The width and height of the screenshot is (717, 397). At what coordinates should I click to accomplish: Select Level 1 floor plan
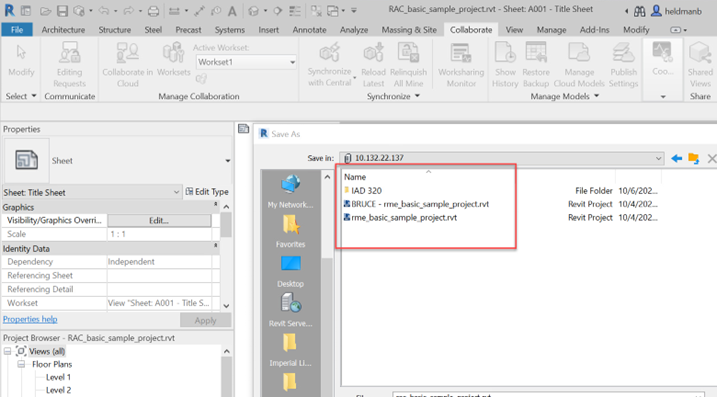pos(58,377)
